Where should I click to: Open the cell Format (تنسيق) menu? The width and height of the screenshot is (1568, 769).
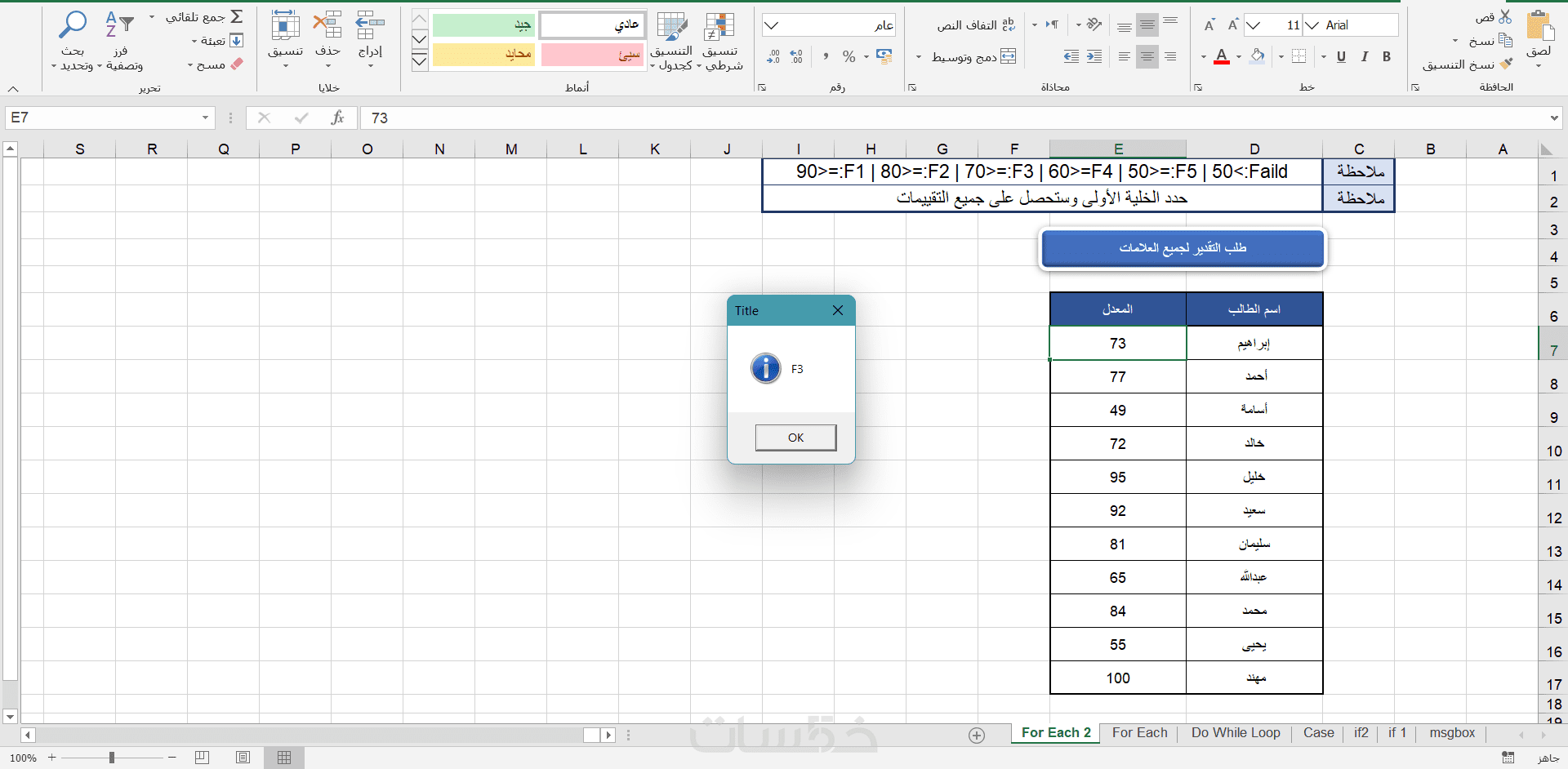pos(285,41)
